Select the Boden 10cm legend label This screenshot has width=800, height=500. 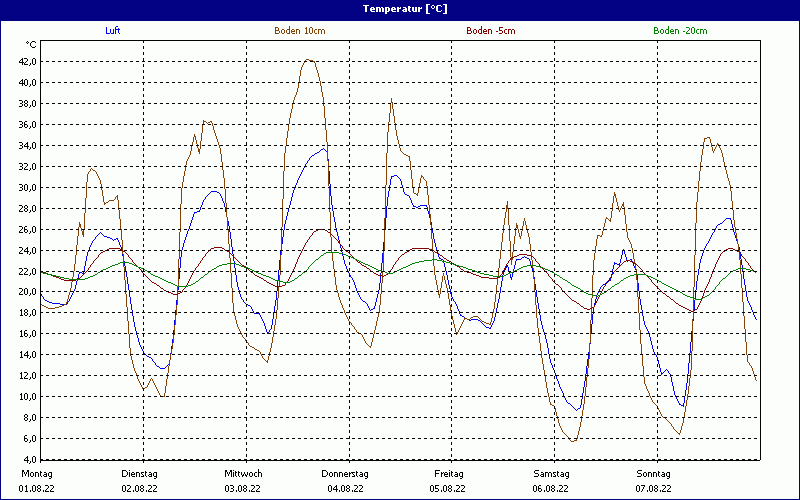click(299, 31)
